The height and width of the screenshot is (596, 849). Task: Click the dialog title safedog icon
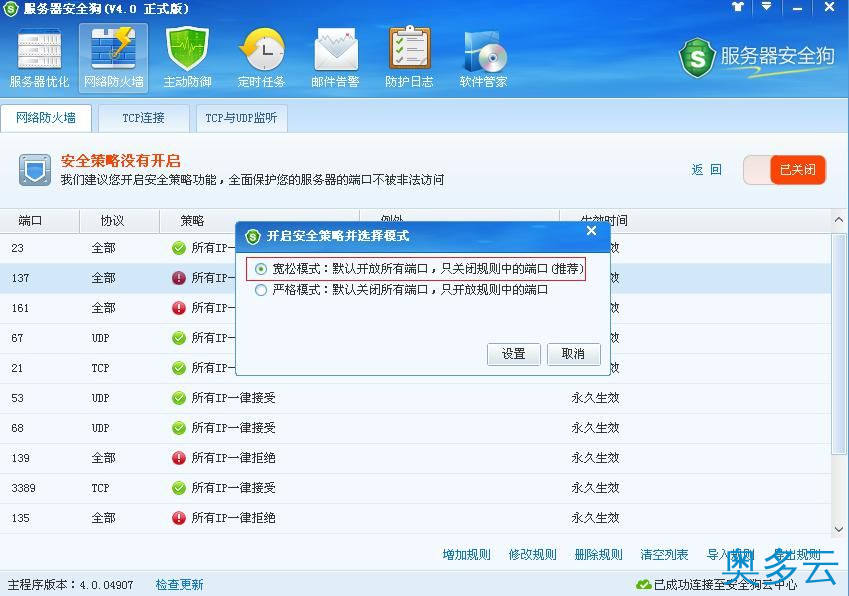[253, 237]
